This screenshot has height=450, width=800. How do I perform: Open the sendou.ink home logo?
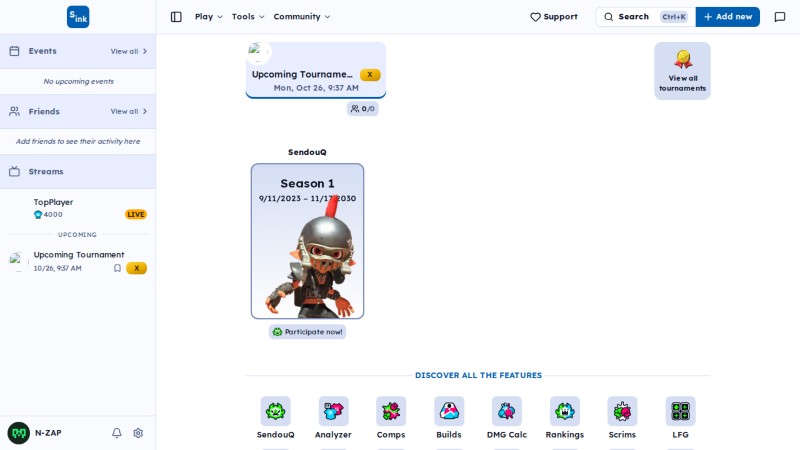click(x=78, y=17)
